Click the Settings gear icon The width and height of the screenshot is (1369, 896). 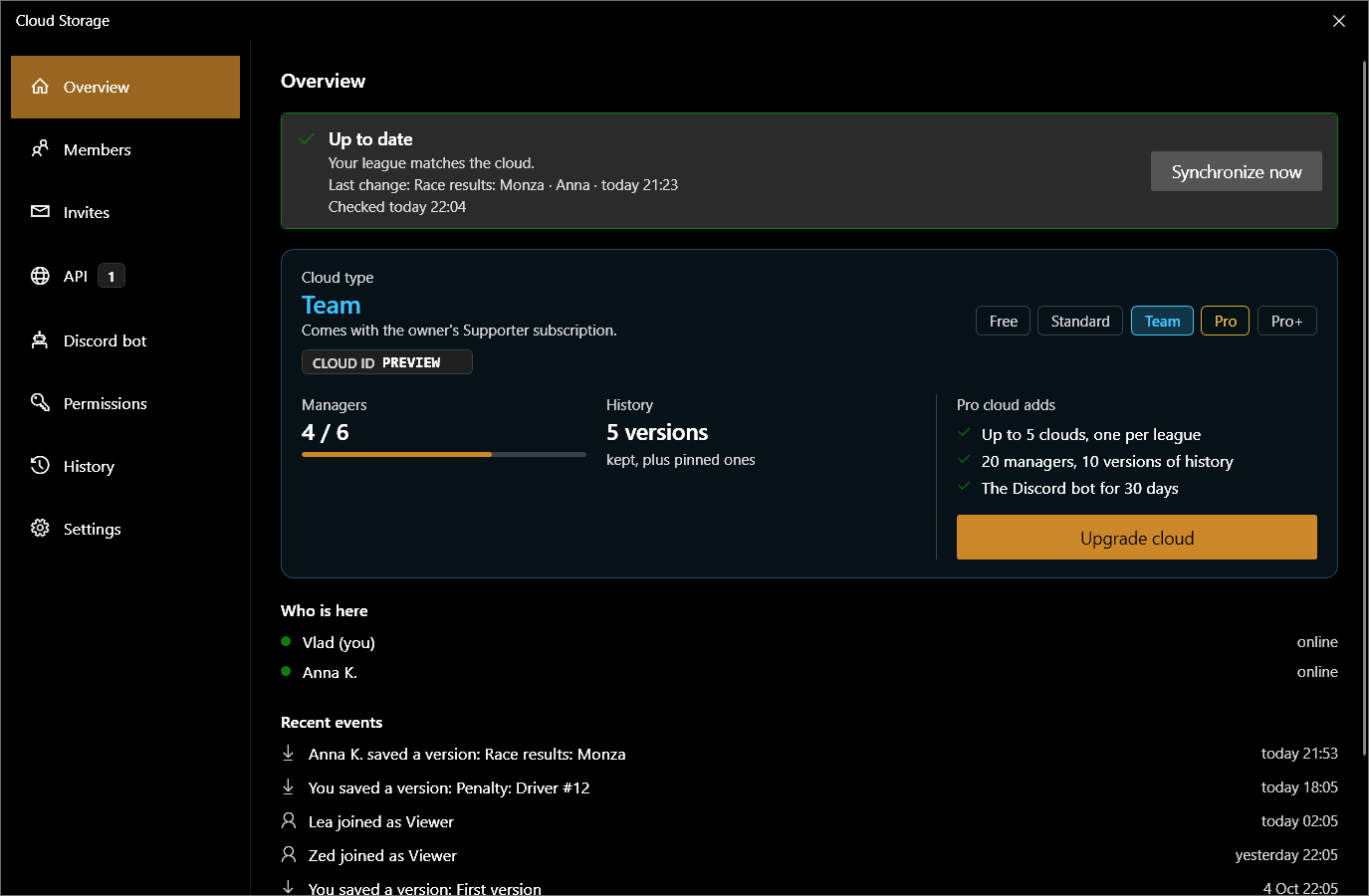40,529
